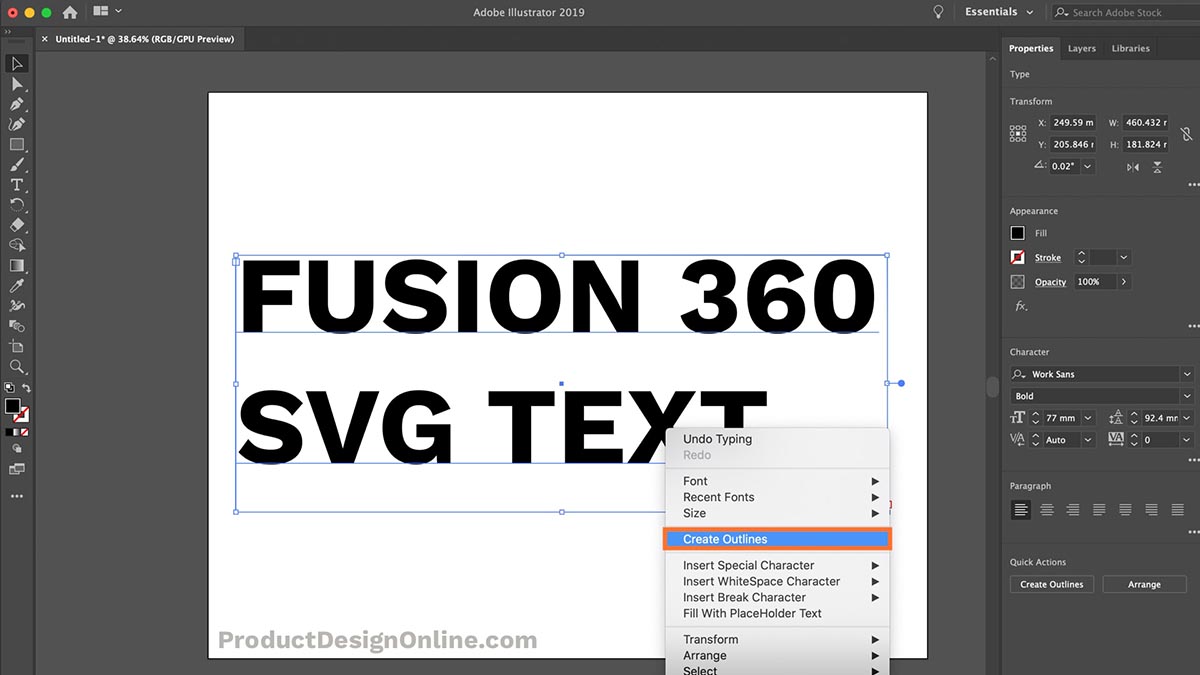
Task: Switch to the Libraries tab
Action: tap(1131, 48)
